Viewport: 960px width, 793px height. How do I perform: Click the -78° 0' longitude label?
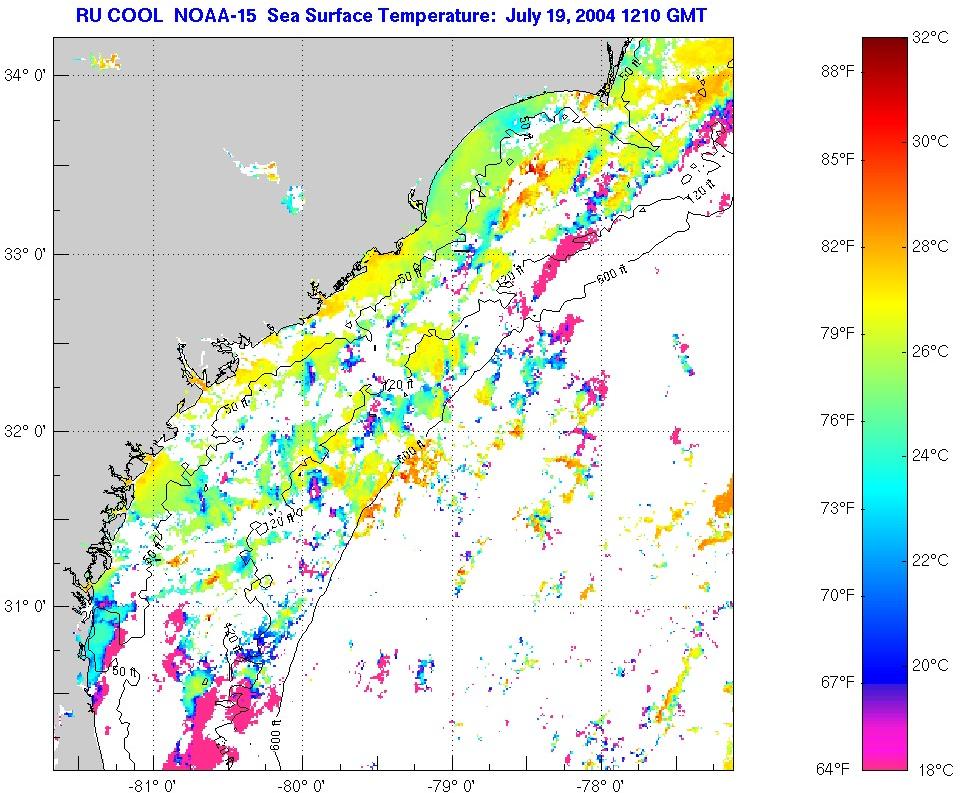tap(601, 785)
